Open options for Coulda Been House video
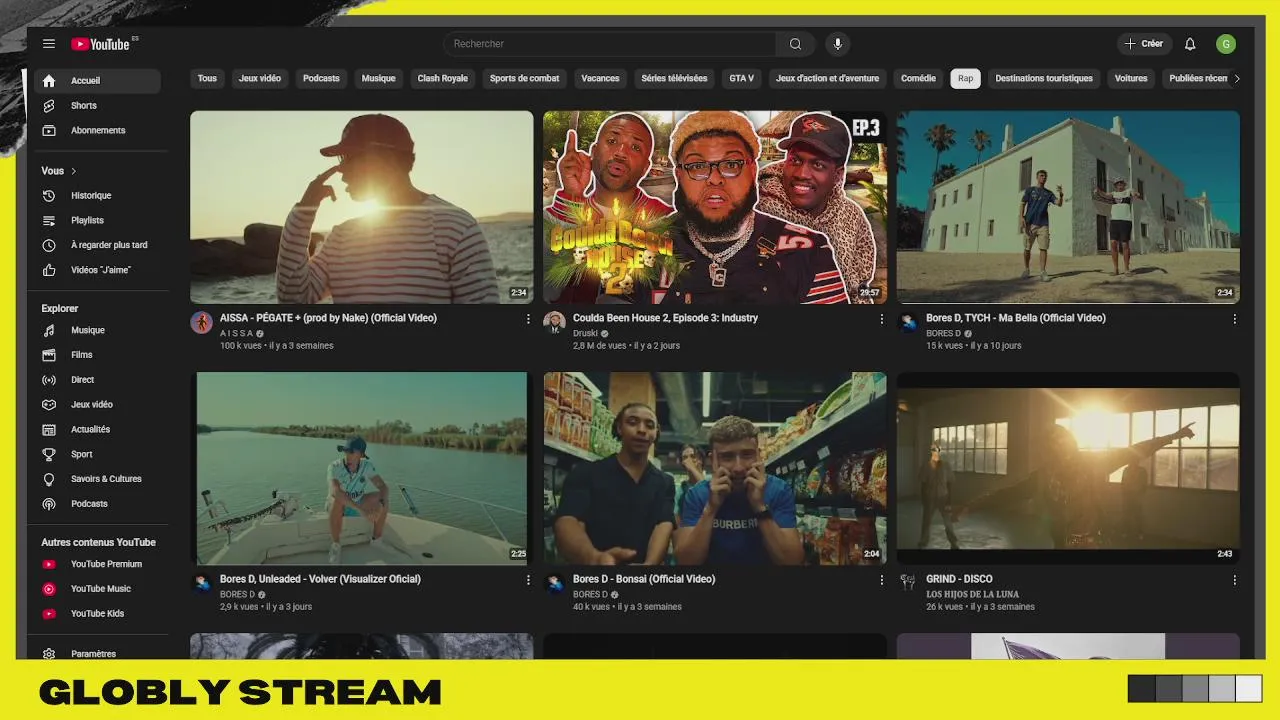 pyautogui.click(x=881, y=319)
